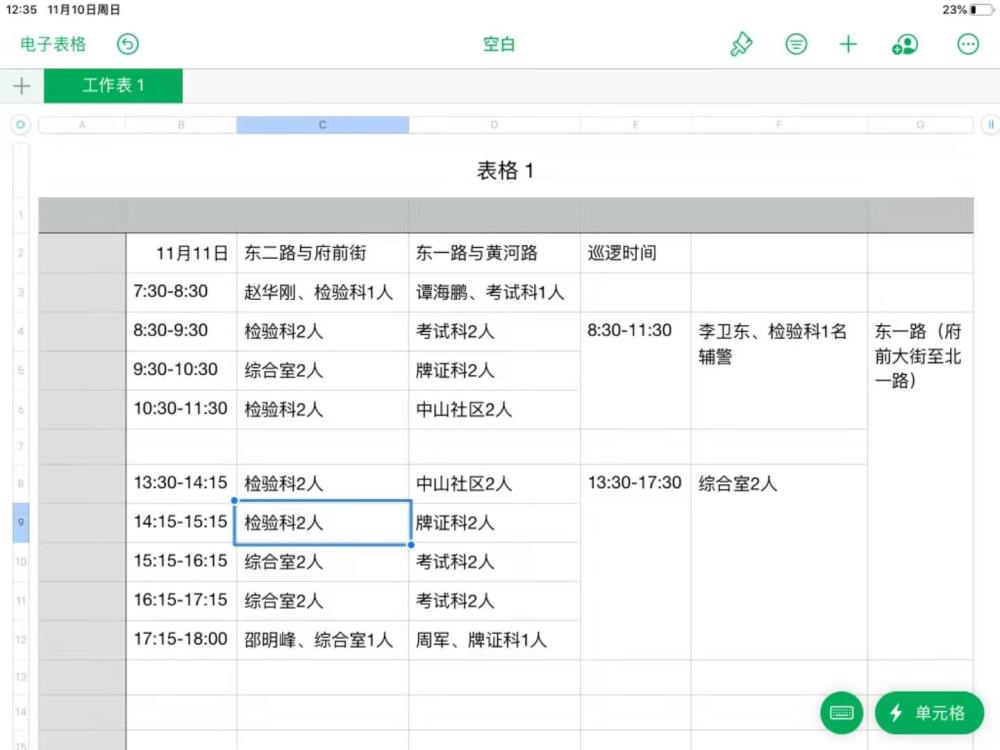
Task: Select row 2 header
Action: coord(21,253)
